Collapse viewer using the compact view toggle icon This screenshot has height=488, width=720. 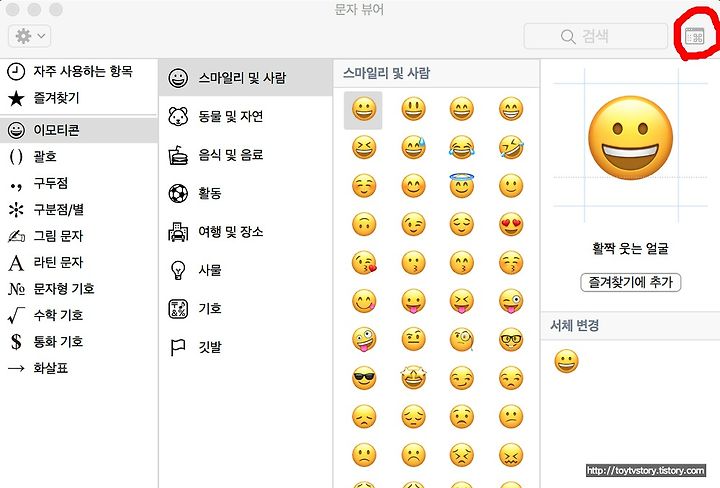coord(694,36)
